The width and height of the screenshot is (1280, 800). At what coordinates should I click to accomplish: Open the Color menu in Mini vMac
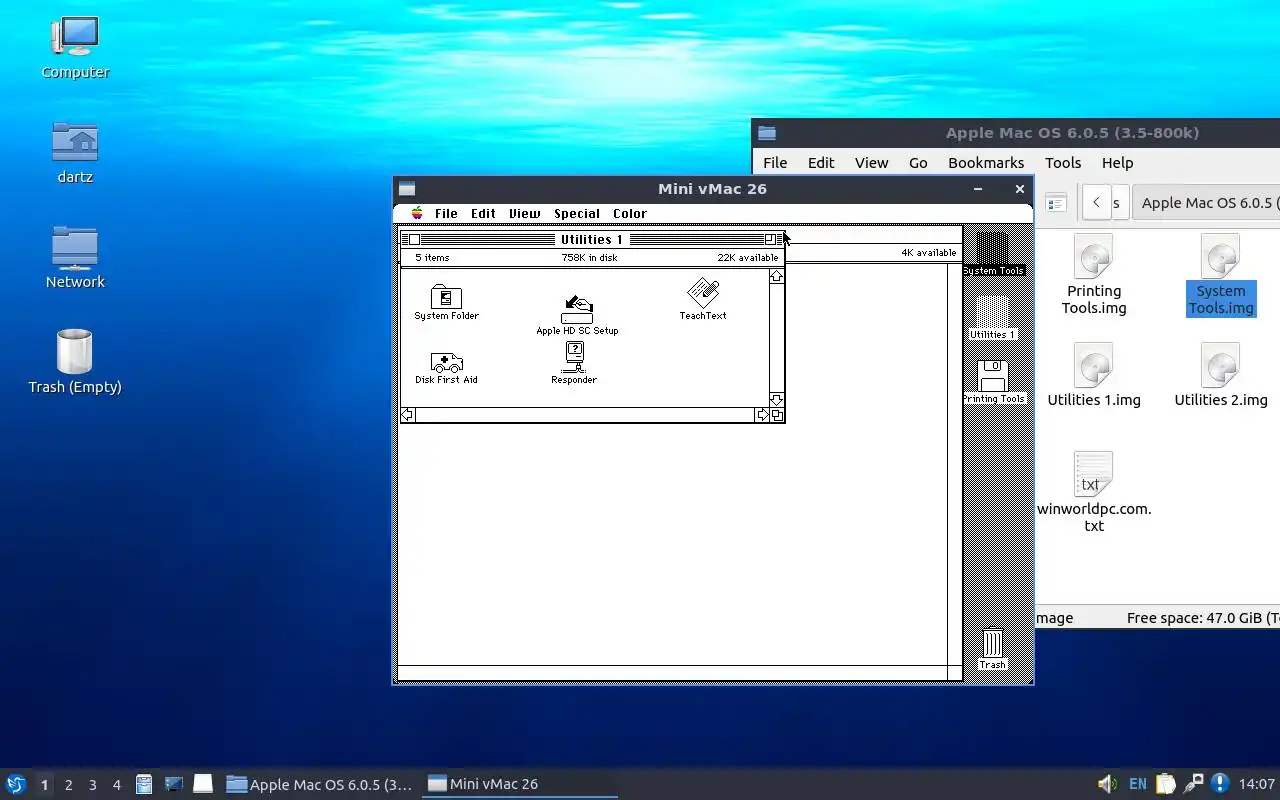coord(630,213)
